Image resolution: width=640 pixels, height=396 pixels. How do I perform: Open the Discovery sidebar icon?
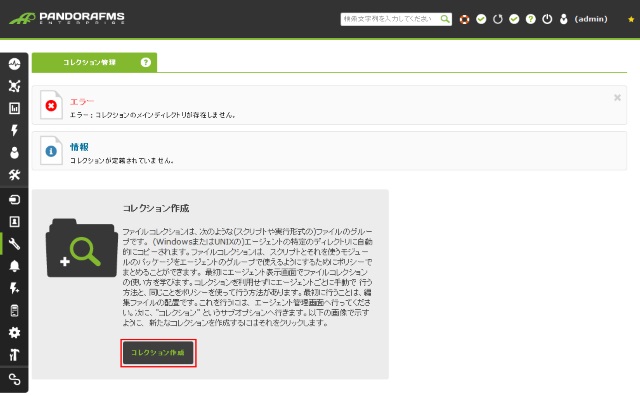[x=14, y=200]
